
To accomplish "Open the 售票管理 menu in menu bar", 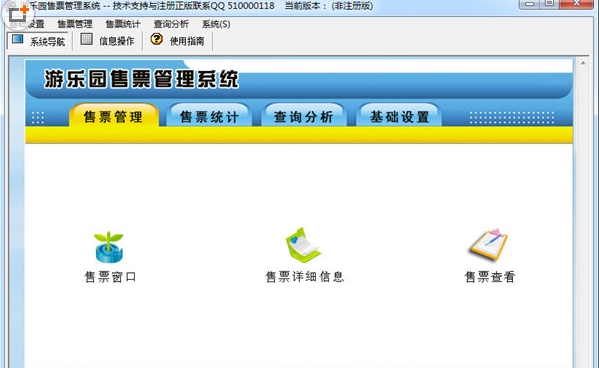I will pyautogui.click(x=75, y=24).
